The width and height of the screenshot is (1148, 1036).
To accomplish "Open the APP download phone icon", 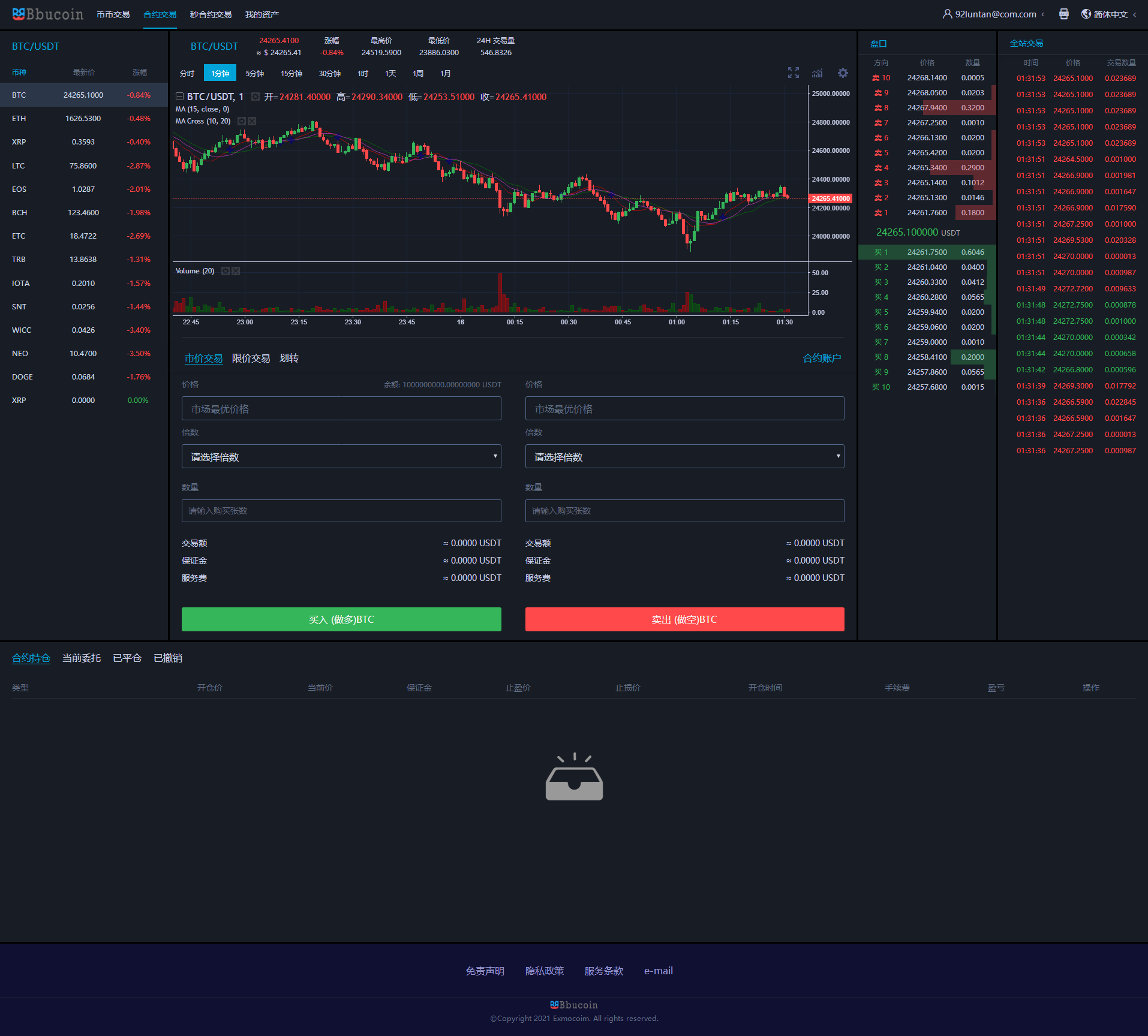I will pos(1064,14).
